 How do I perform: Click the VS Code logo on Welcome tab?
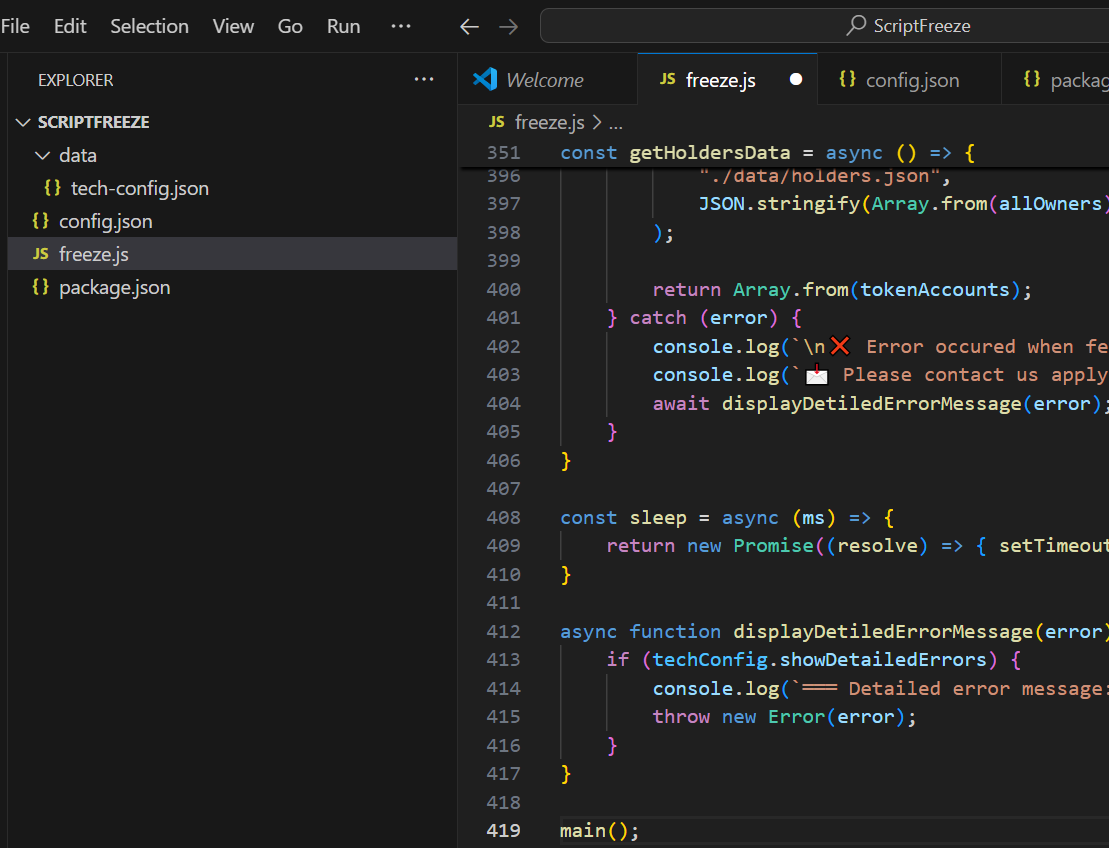coord(485,79)
